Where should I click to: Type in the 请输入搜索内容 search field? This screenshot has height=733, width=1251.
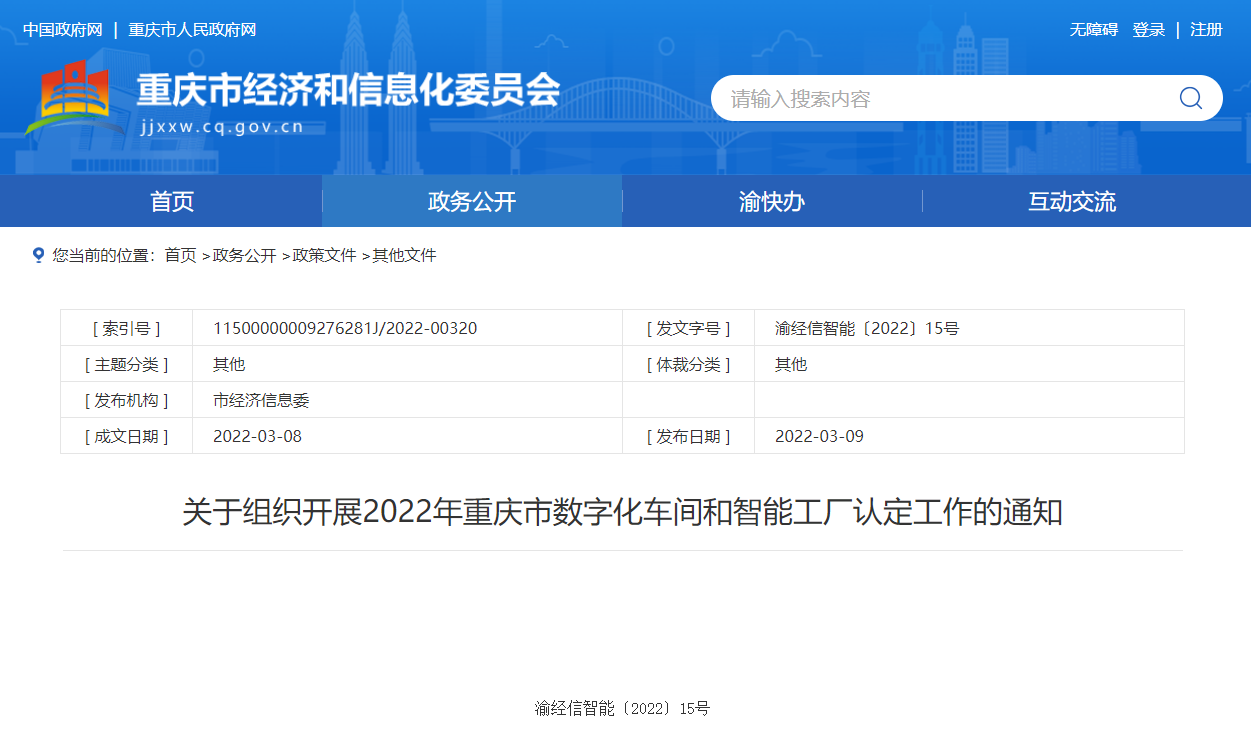(940, 99)
